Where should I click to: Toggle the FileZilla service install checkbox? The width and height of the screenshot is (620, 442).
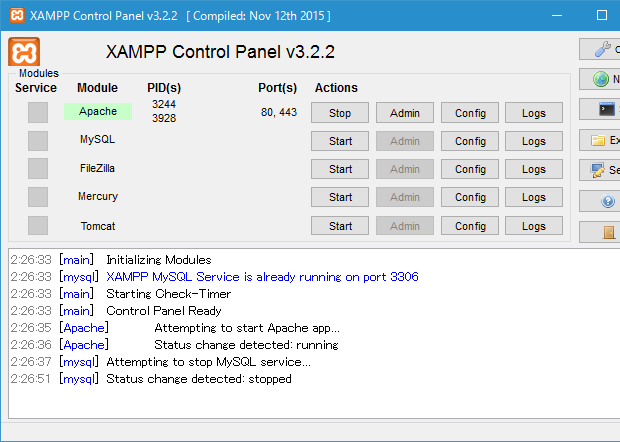(x=38, y=169)
